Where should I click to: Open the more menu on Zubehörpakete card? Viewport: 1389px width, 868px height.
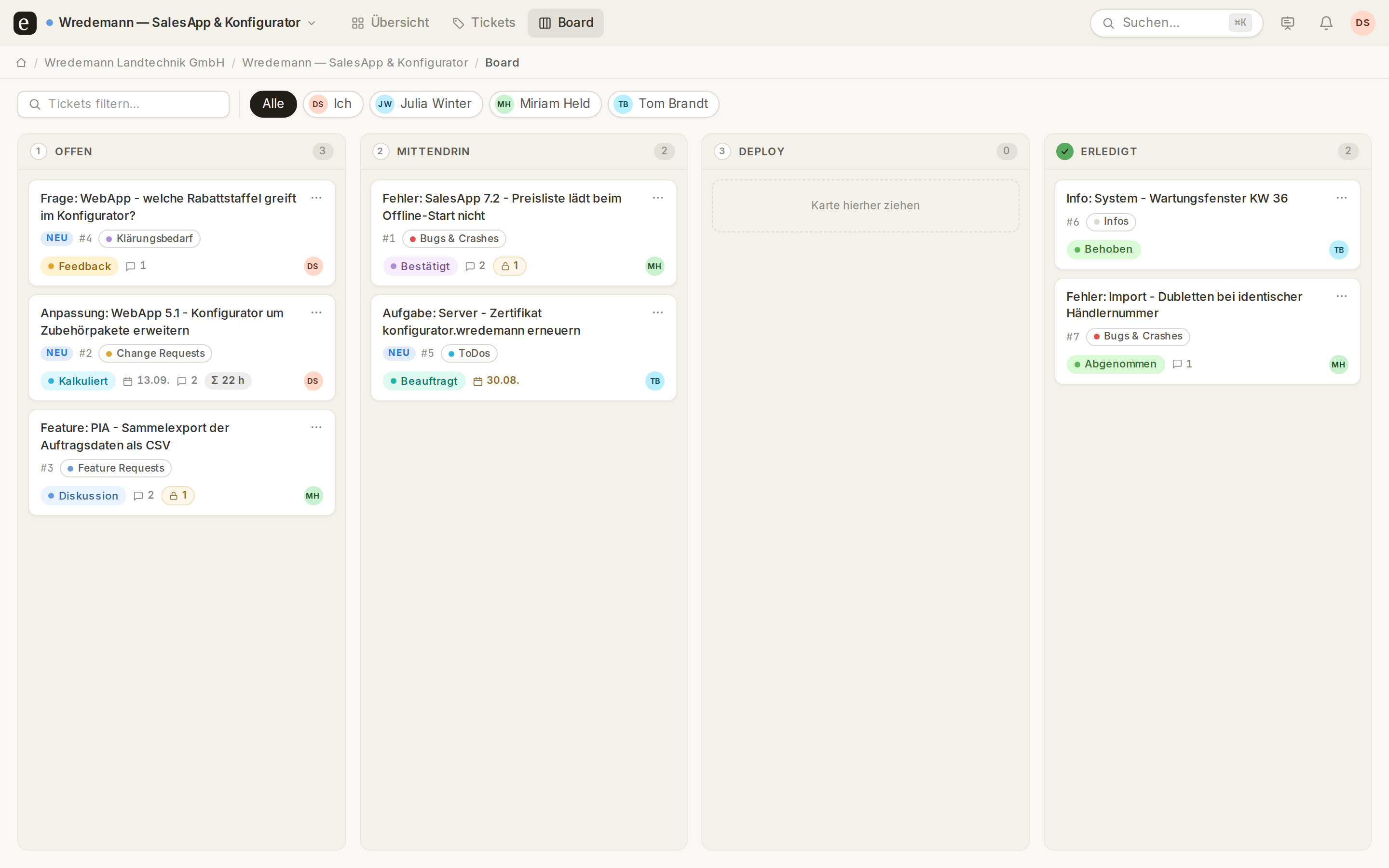click(316, 313)
